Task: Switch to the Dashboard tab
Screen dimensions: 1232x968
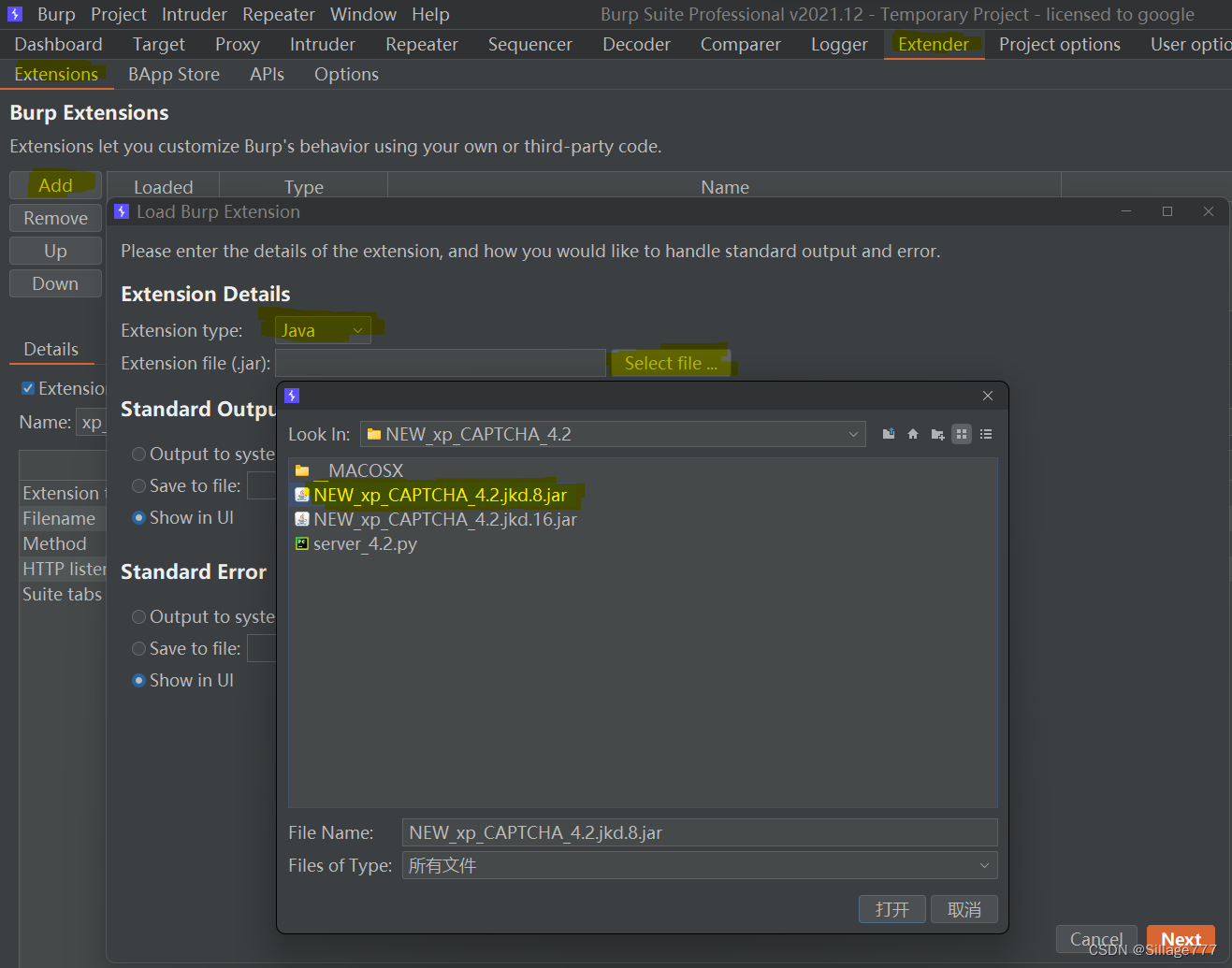Action: pyautogui.click(x=58, y=44)
